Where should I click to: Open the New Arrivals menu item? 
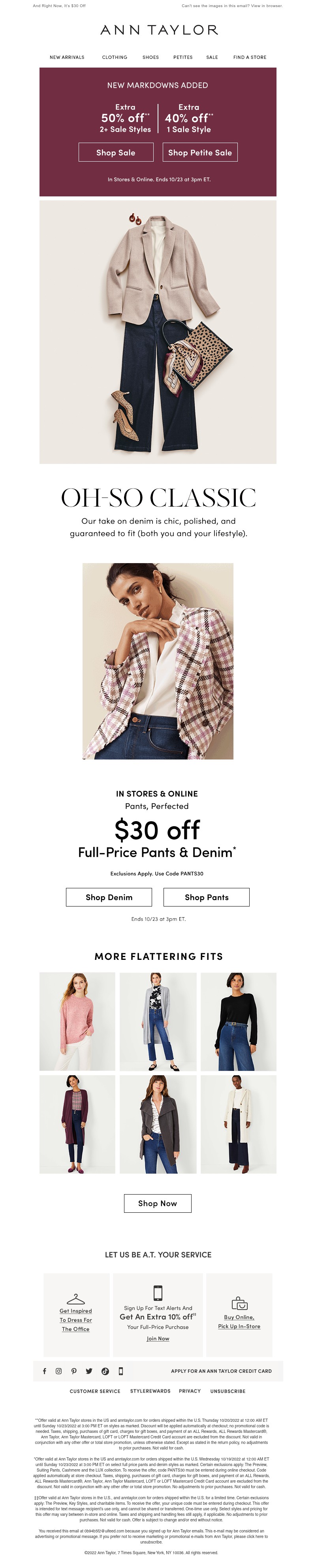(67, 57)
